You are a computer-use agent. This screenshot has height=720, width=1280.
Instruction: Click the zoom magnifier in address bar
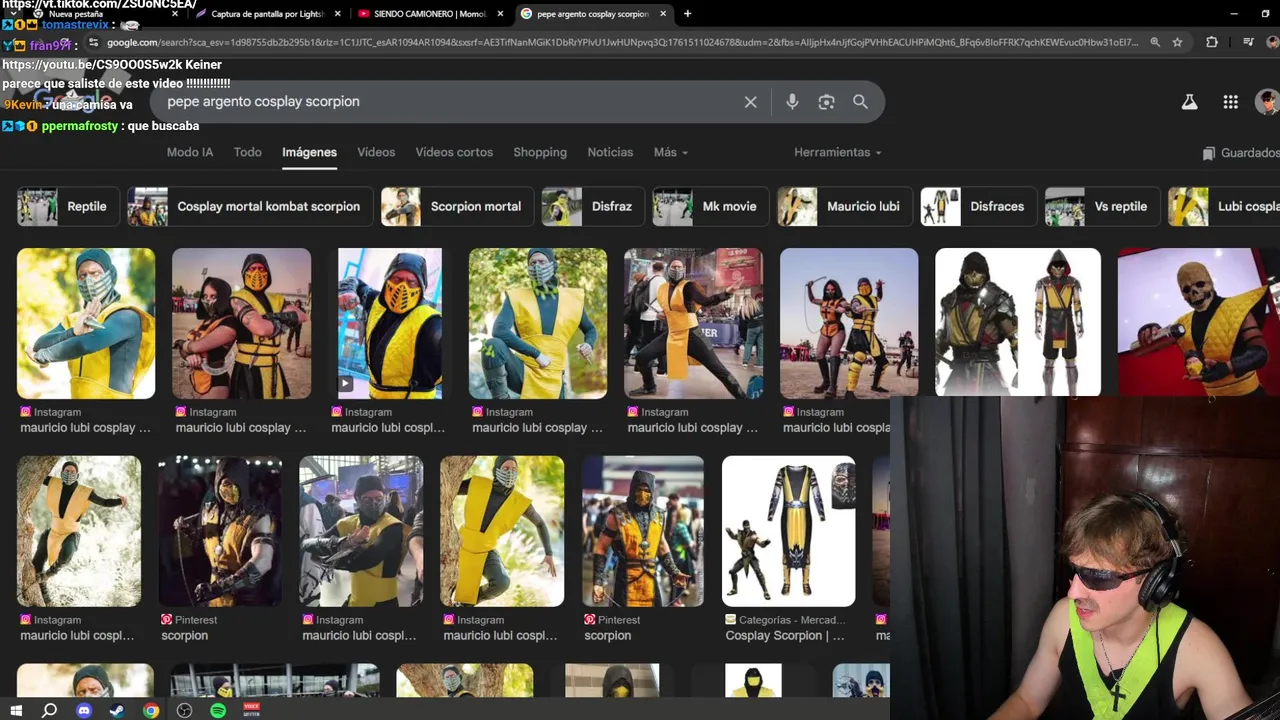1155,42
